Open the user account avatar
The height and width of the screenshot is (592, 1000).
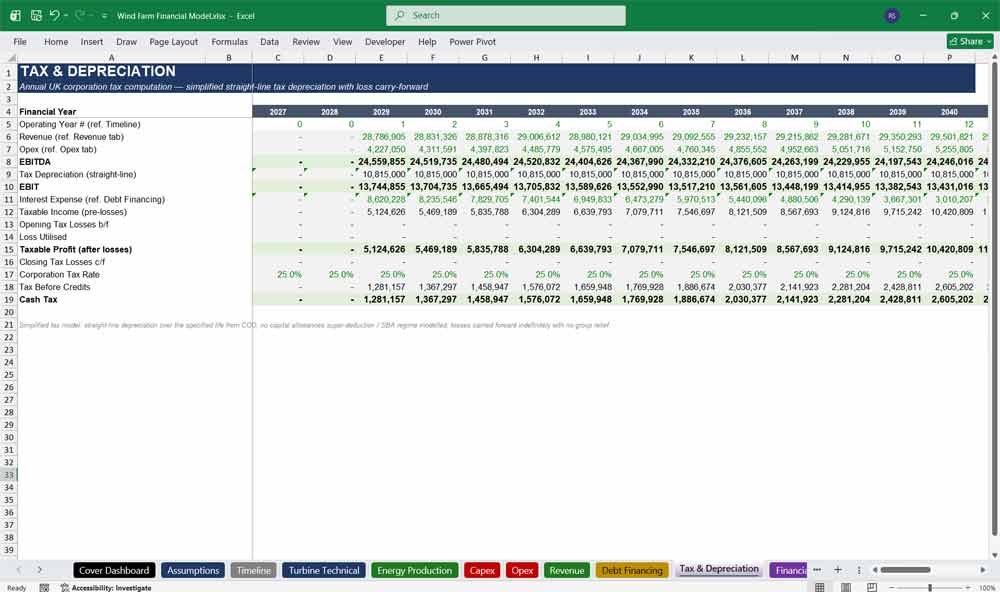click(892, 15)
